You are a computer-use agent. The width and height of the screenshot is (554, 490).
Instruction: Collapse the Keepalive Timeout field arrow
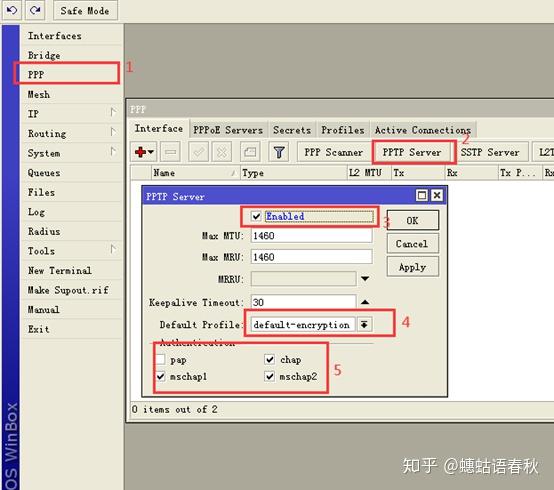[365, 302]
